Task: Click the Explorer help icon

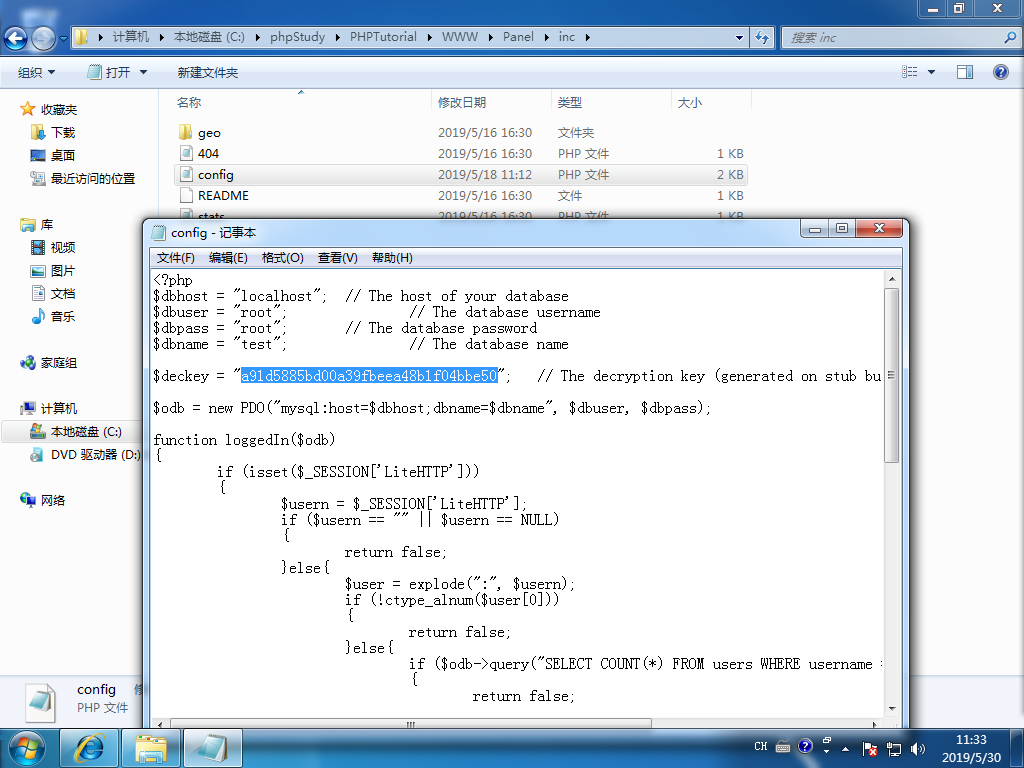Action: (x=1000, y=72)
